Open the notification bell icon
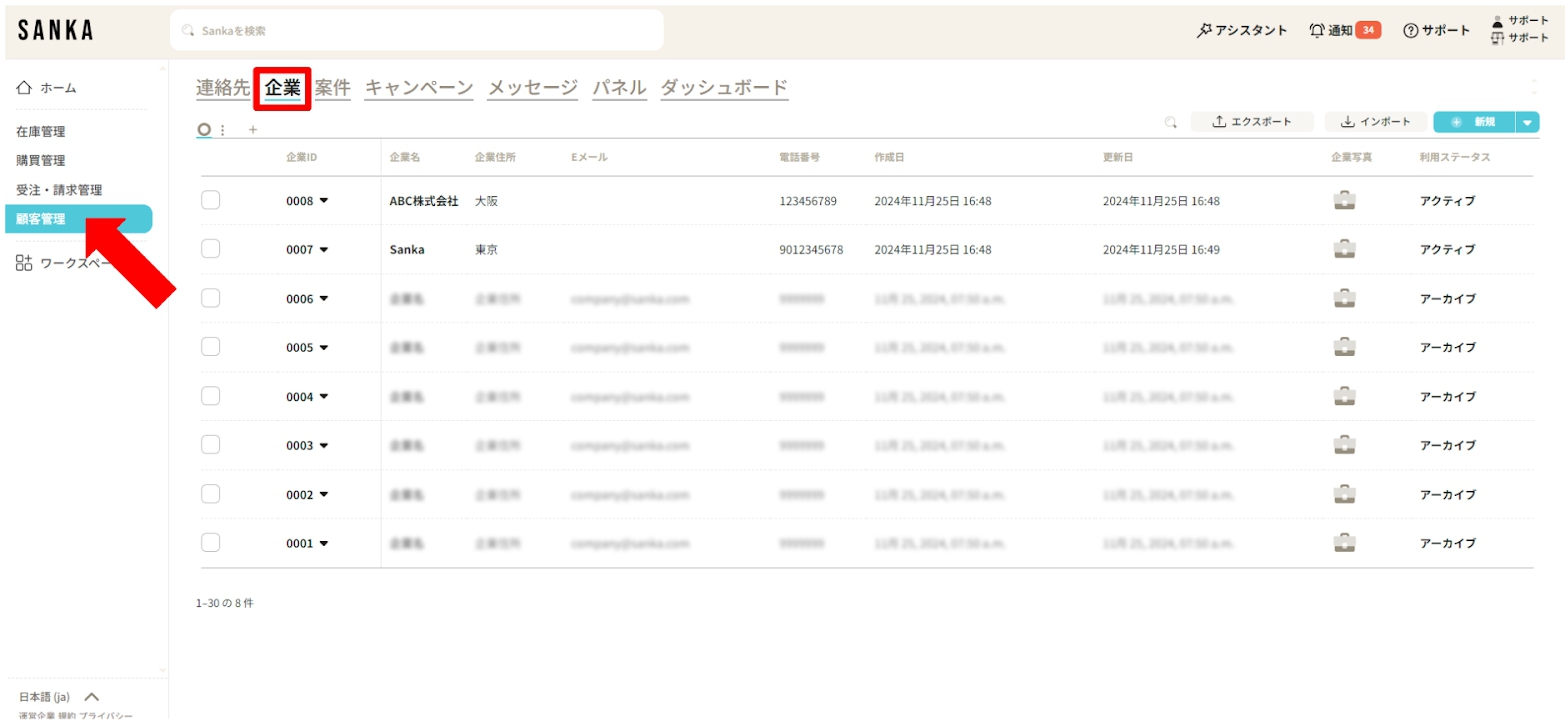Viewport: 1565px width, 727px height. (x=1317, y=30)
